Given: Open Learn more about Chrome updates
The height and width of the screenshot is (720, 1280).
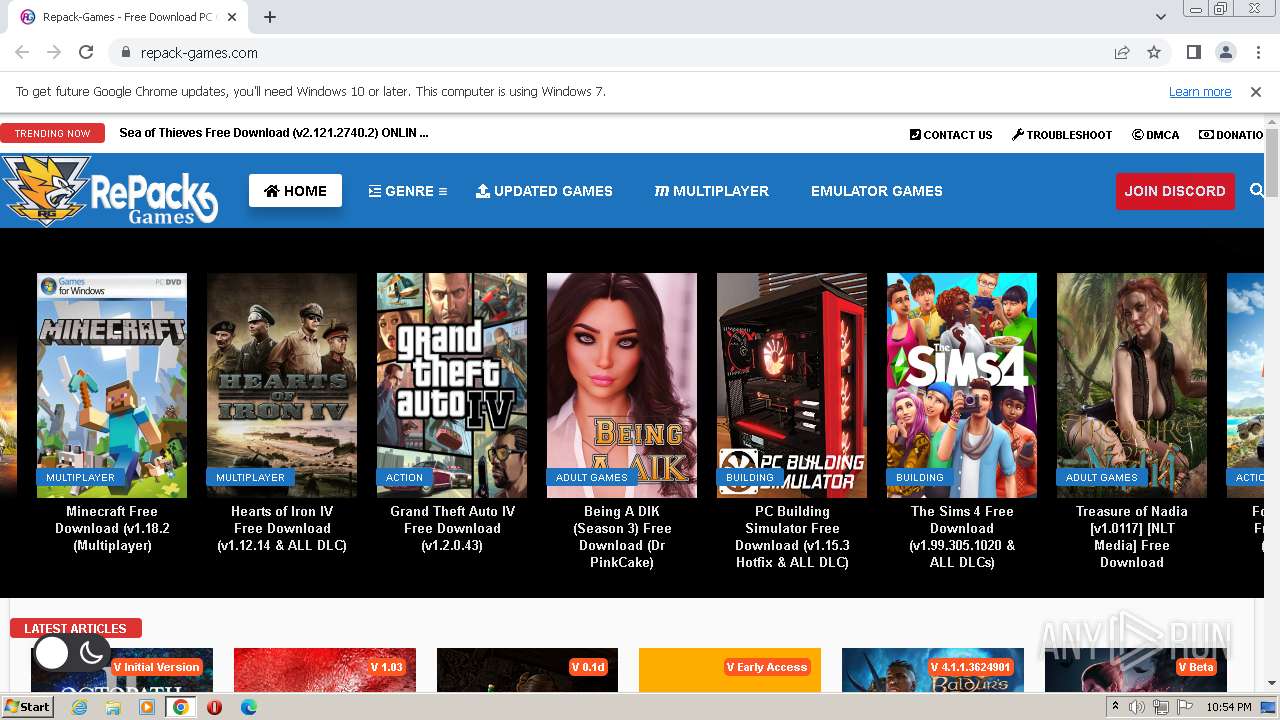Looking at the screenshot, I should [x=1200, y=92].
